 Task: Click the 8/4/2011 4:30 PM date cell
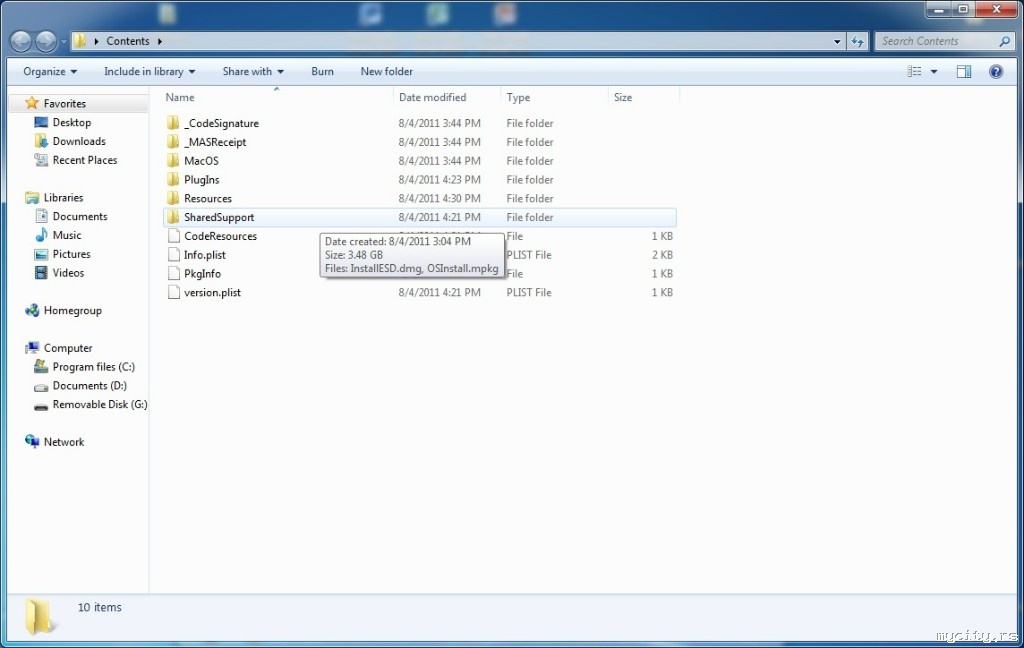[x=440, y=199]
